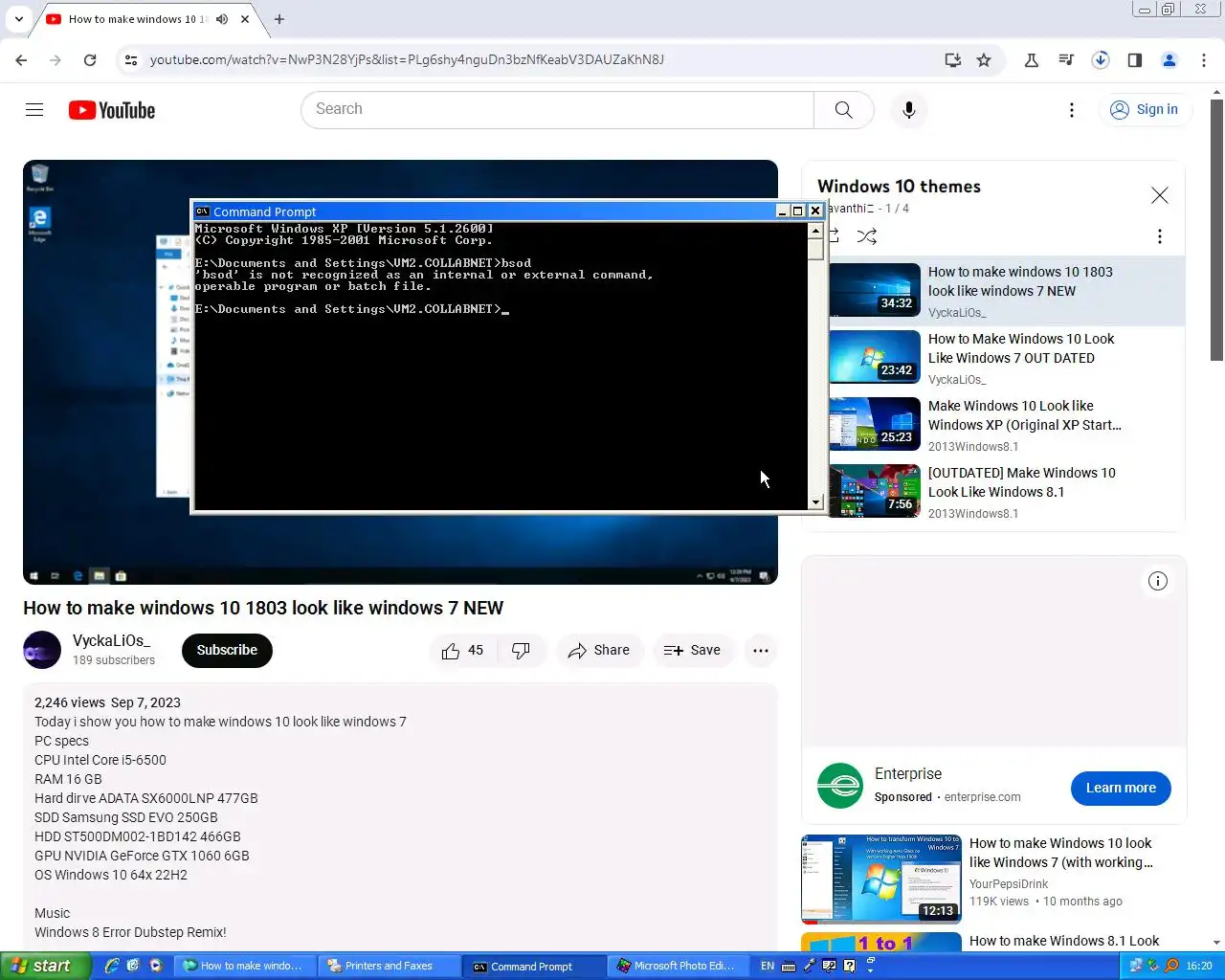
Task: Open the playlist three-dot options menu
Action: coord(1160,236)
